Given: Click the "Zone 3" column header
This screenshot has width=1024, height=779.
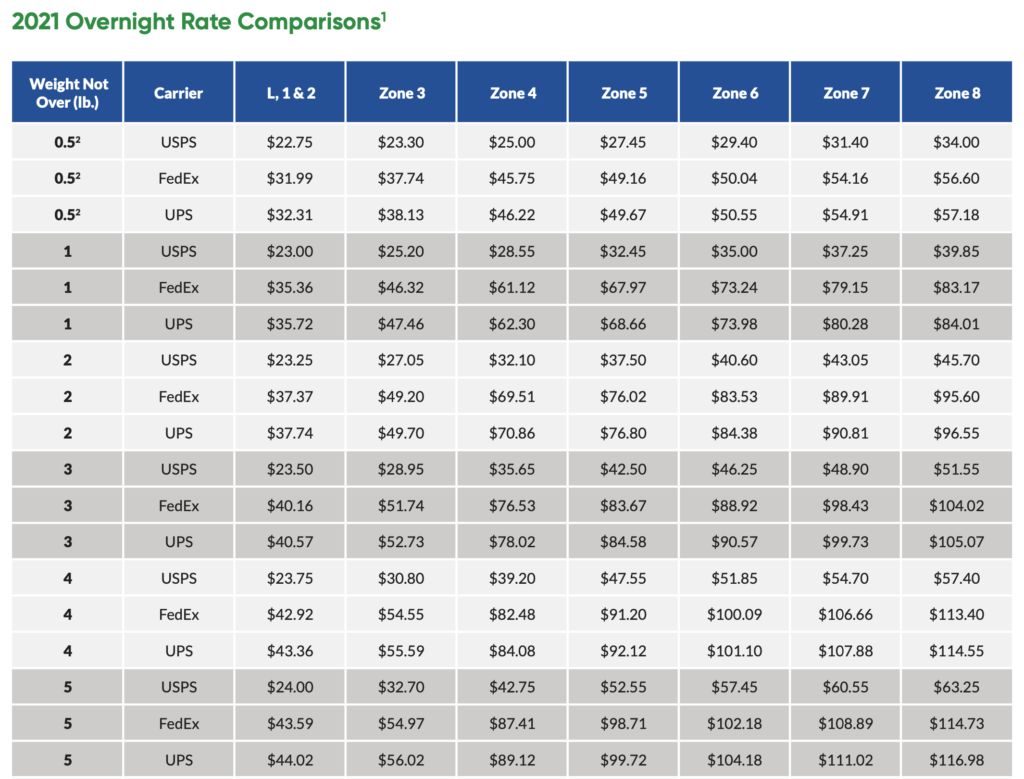Looking at the screenshot, I should point(401,93).
